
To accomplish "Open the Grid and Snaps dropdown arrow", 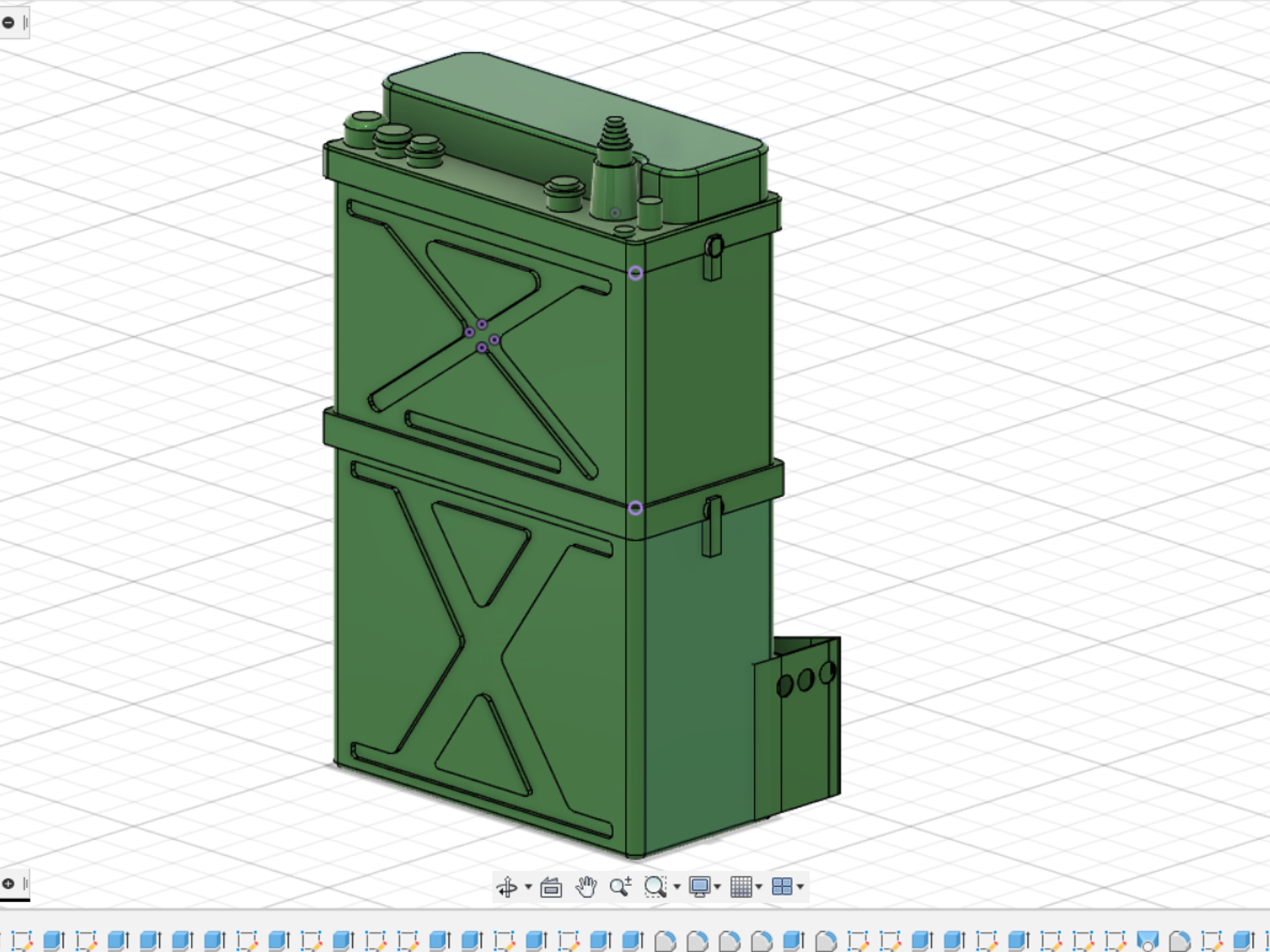I will [x=757, y=885].
